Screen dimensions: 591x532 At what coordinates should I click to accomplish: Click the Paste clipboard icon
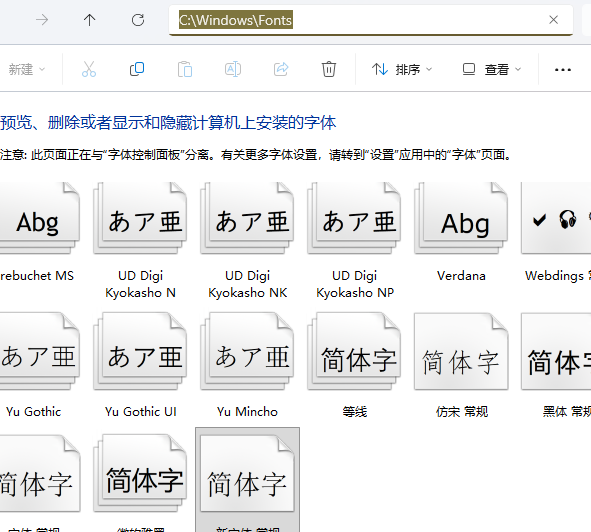click(x=185, y=69)
